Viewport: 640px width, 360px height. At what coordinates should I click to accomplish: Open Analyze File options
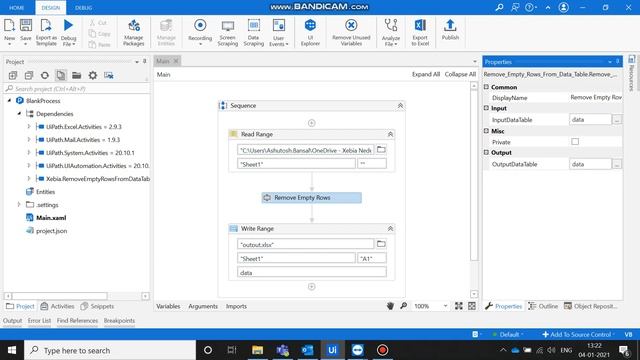click(391, 31)
